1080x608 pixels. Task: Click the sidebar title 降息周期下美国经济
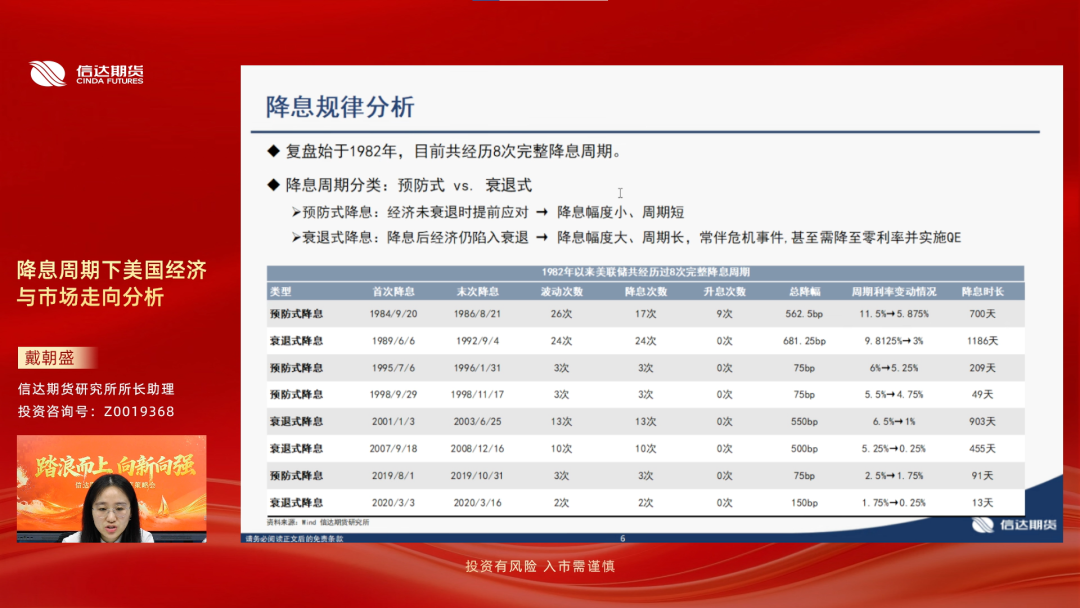click(x=112, y=270)
